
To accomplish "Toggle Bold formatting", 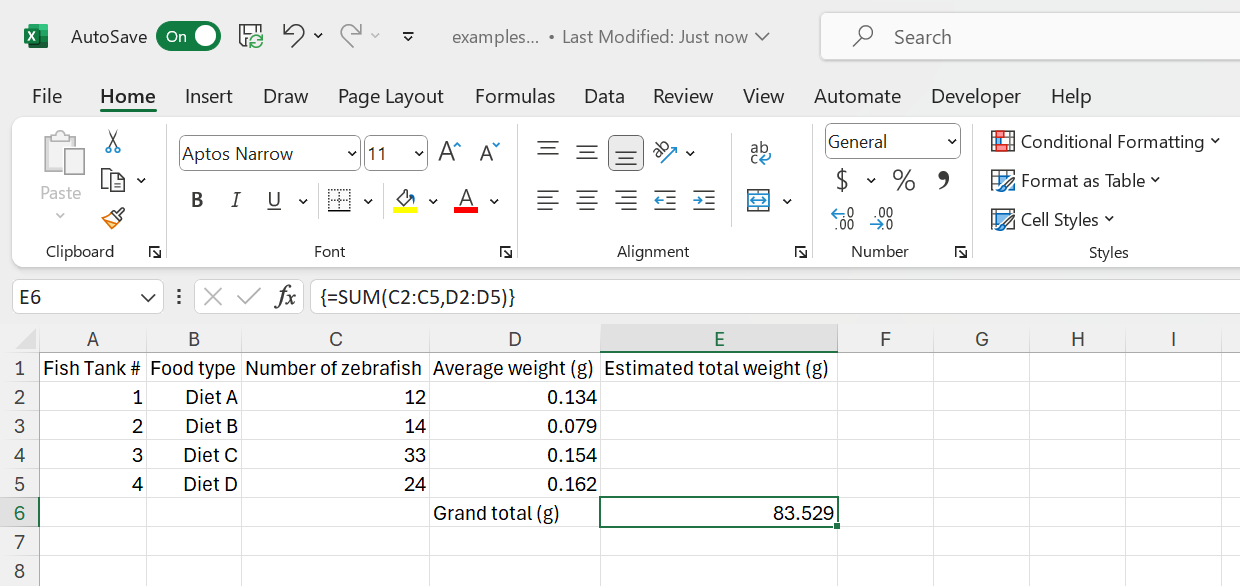I will pyautogui.click(x=197, y=201).
